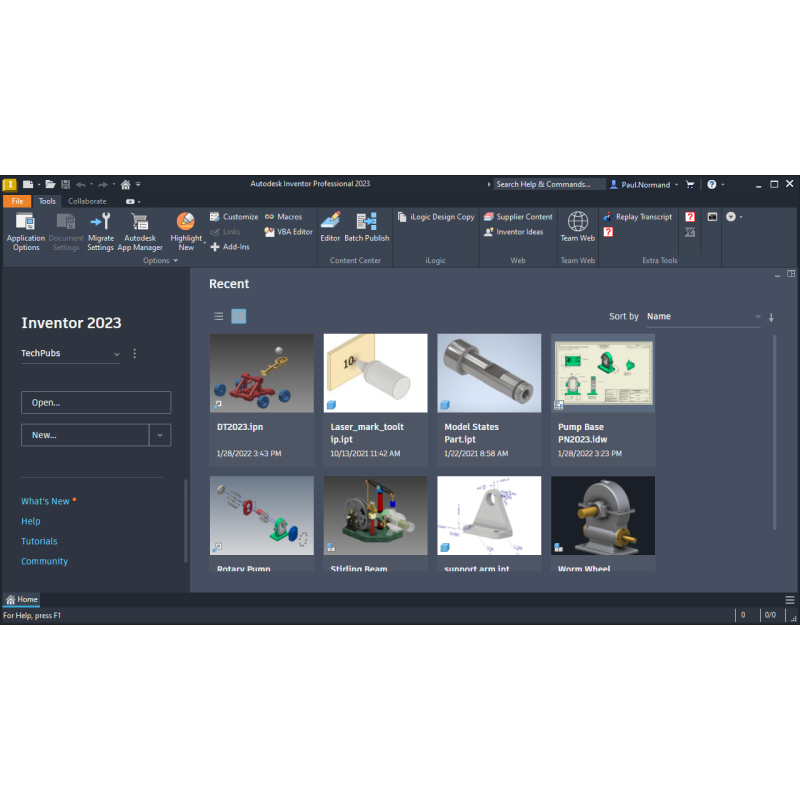The width and height of the screenshot is (800, 800).
Task: Switch recent files to tile view
Action: tap(239, 316)
